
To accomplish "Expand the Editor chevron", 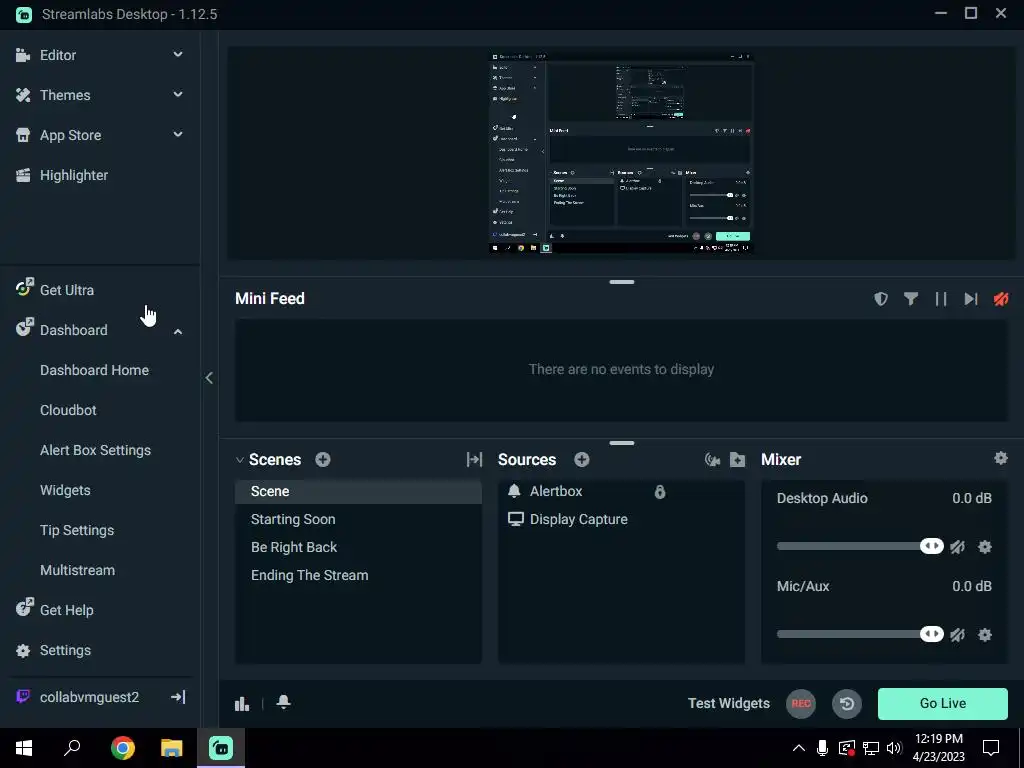I will 178,55.
